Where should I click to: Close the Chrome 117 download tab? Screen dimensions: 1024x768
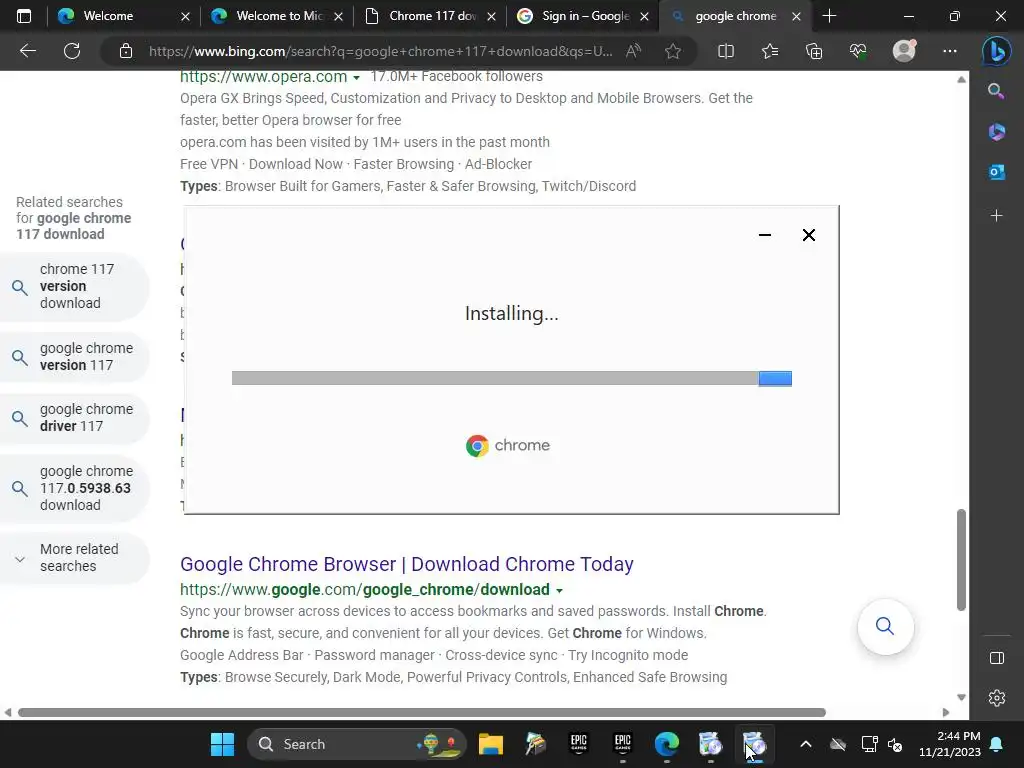491,16
